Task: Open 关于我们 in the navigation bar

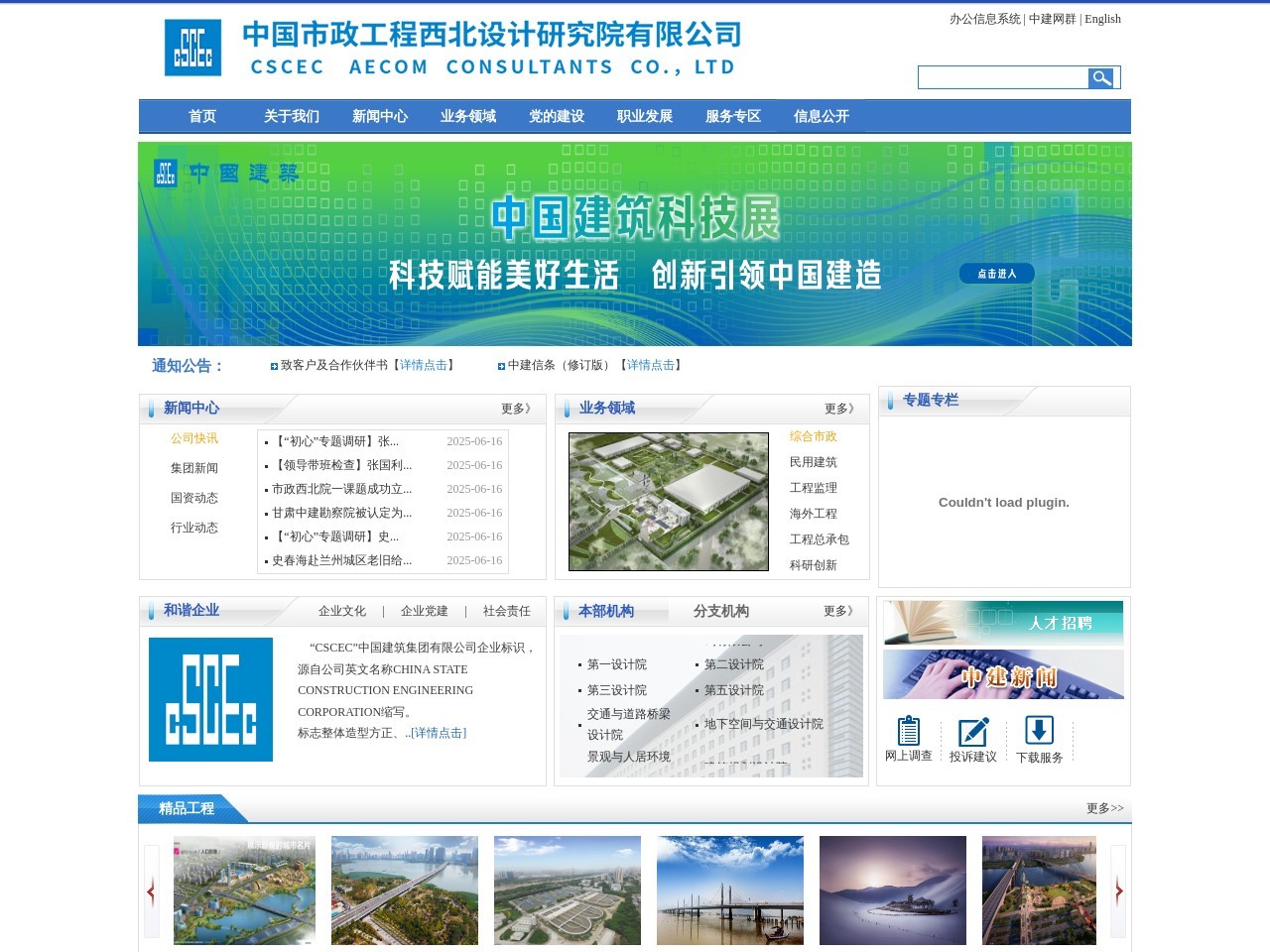Action: pos(292,116)
